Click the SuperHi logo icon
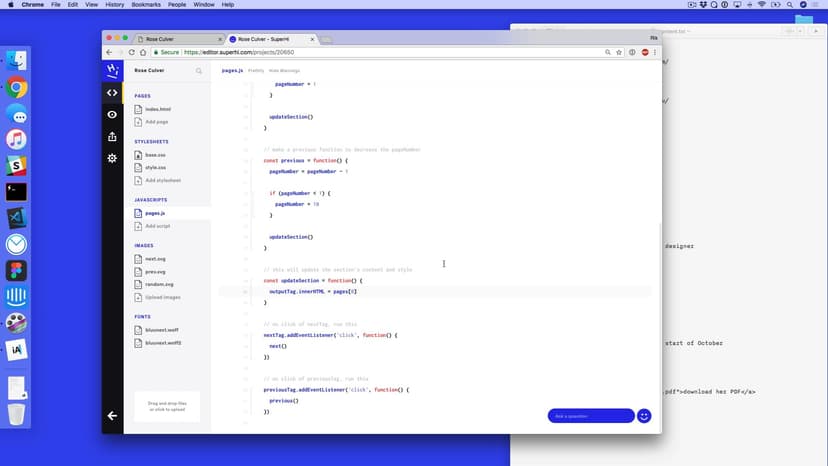The width and height of the screenshot is (828, 466). click(x=112, y=70)
